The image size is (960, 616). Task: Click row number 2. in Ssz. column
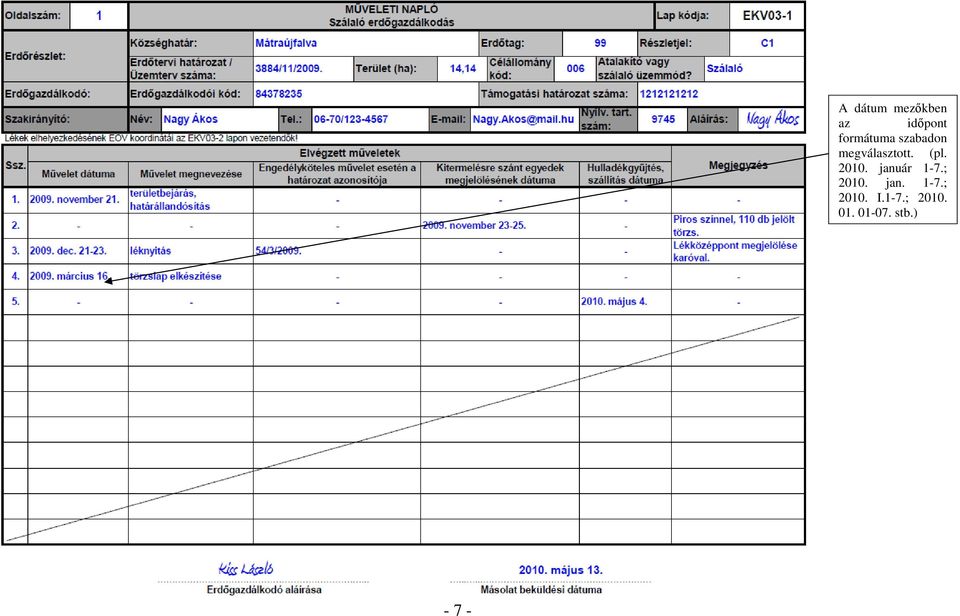(15, 225)
